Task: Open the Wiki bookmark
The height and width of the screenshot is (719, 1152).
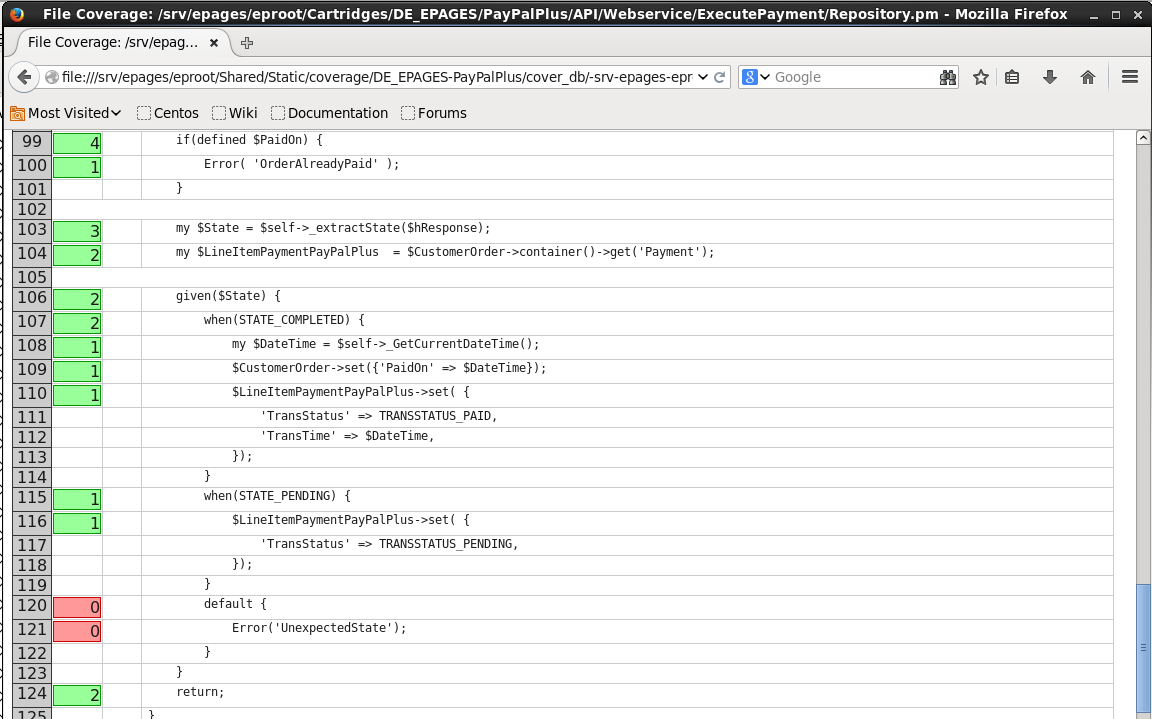Action: point(234,113)
